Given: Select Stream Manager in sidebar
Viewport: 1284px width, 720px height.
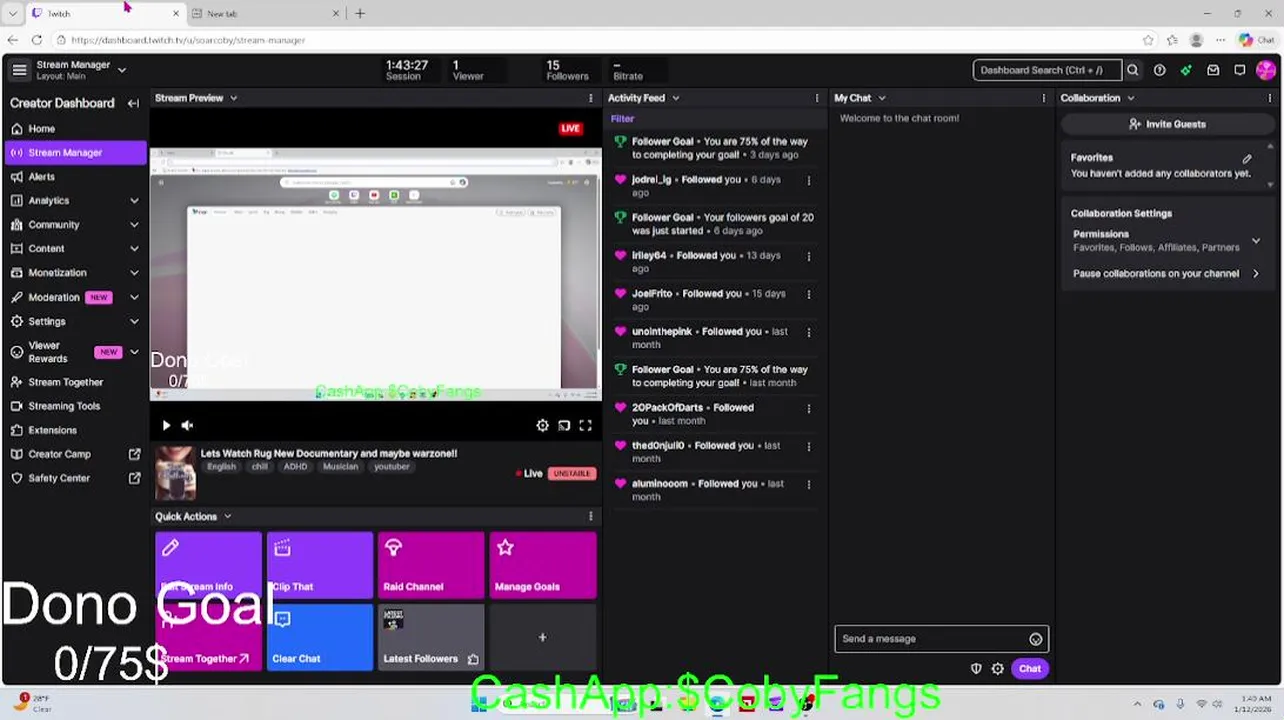Looking at the screenshot, I should [75, 153].
